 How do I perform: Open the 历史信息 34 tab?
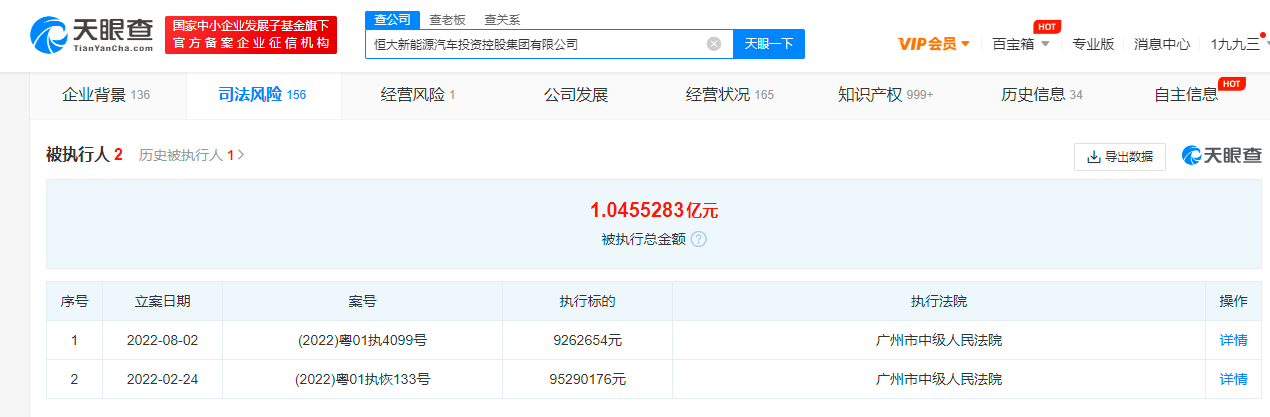pos(1041,95)
